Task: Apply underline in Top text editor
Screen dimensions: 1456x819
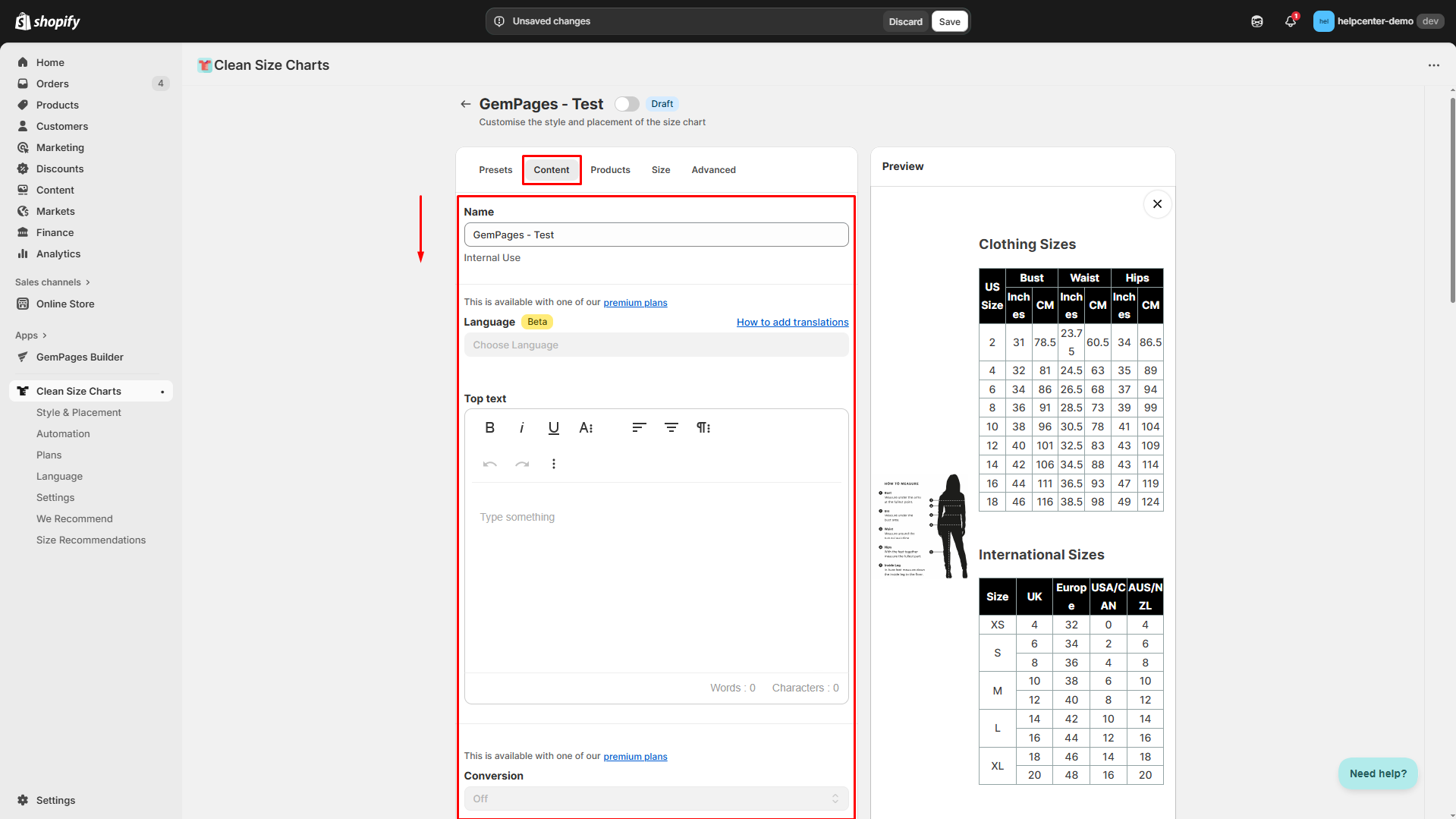Action: click(553, 427)
